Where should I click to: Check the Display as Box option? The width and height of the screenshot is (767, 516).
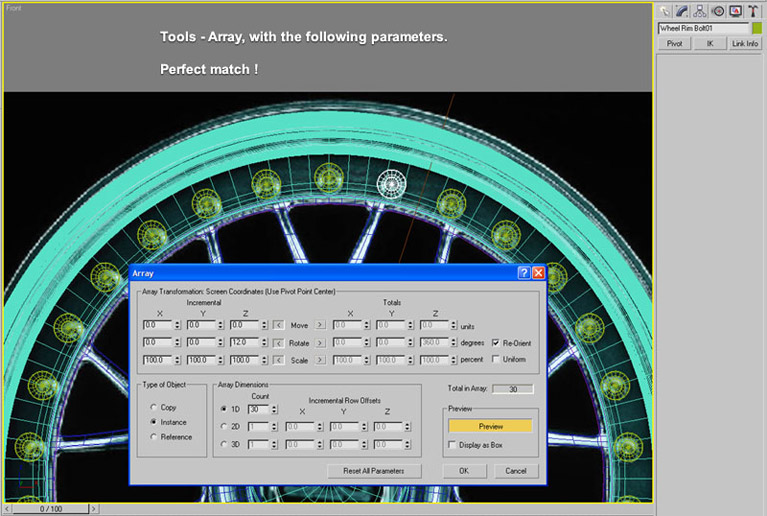coord(453,445)
